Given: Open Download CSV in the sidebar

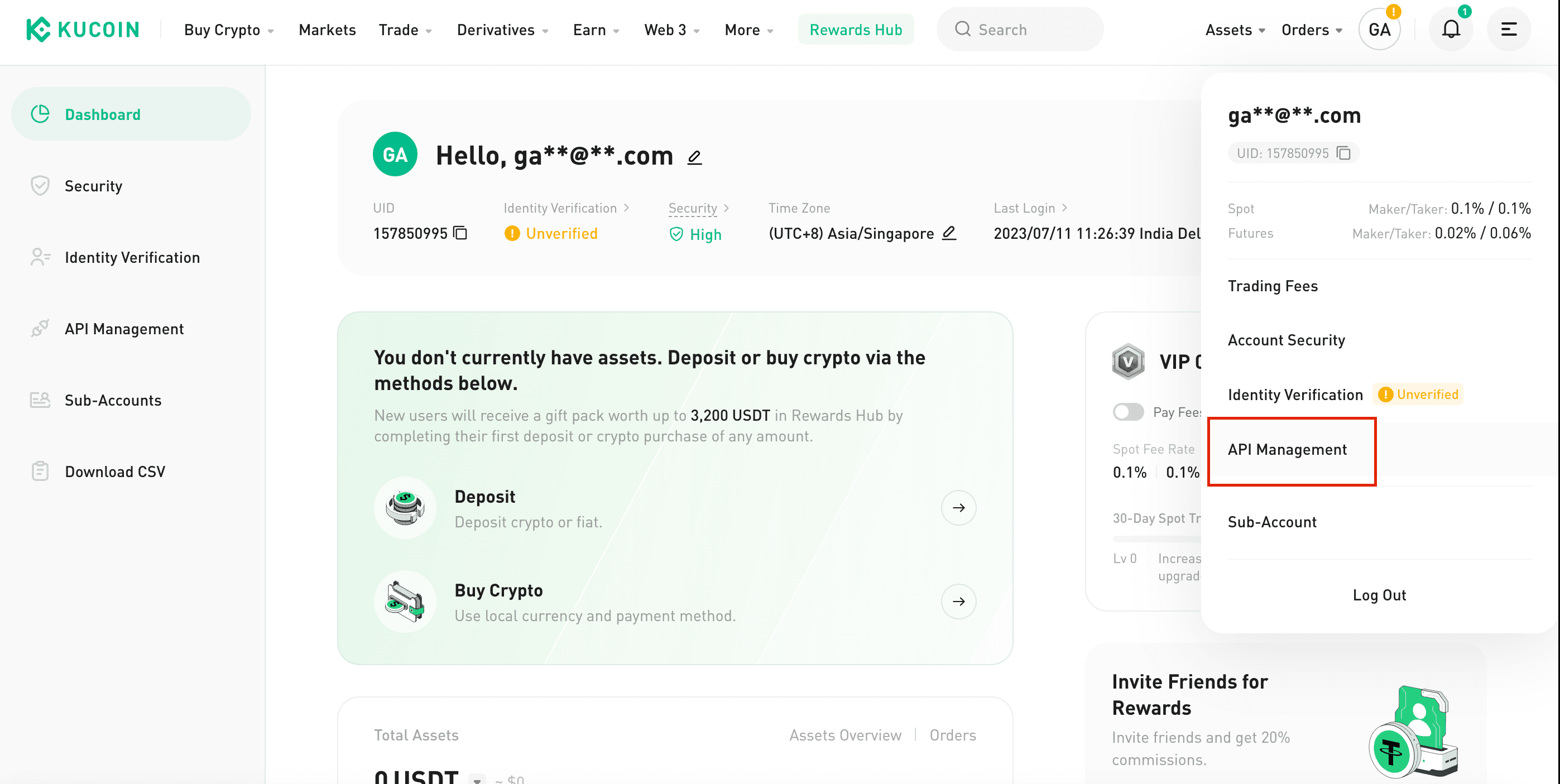Looking at the screenshot, I should (131, 471).
